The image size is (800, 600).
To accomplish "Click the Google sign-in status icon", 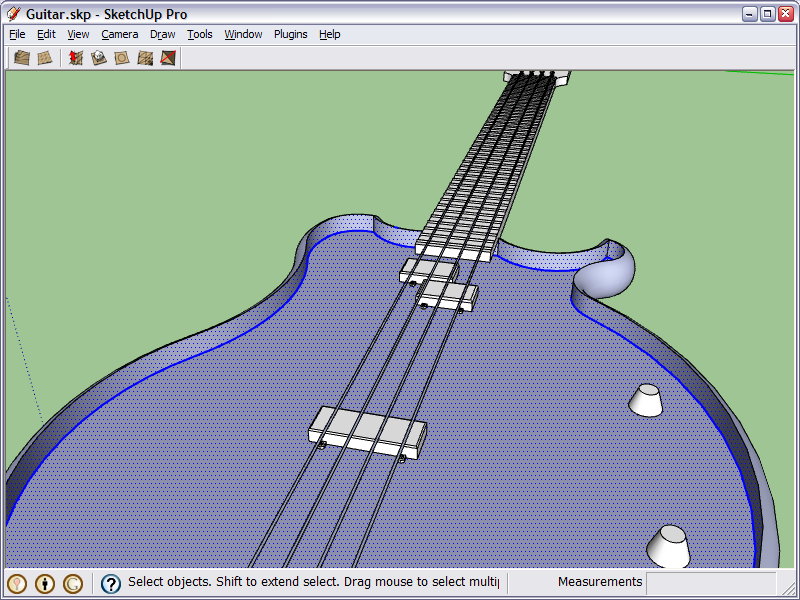I will 73,583.
